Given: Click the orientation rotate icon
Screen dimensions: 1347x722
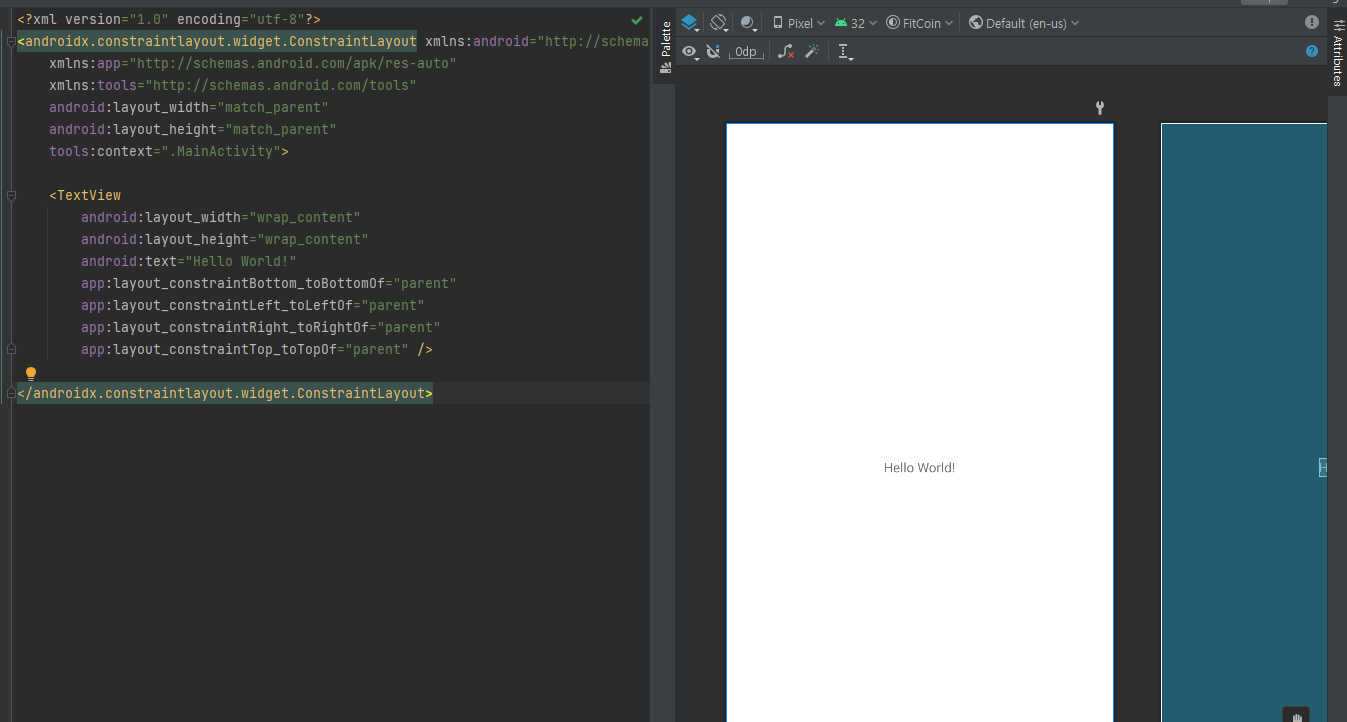Looking at the screenshot, I should pyautogui.click(x=719, y=22).
